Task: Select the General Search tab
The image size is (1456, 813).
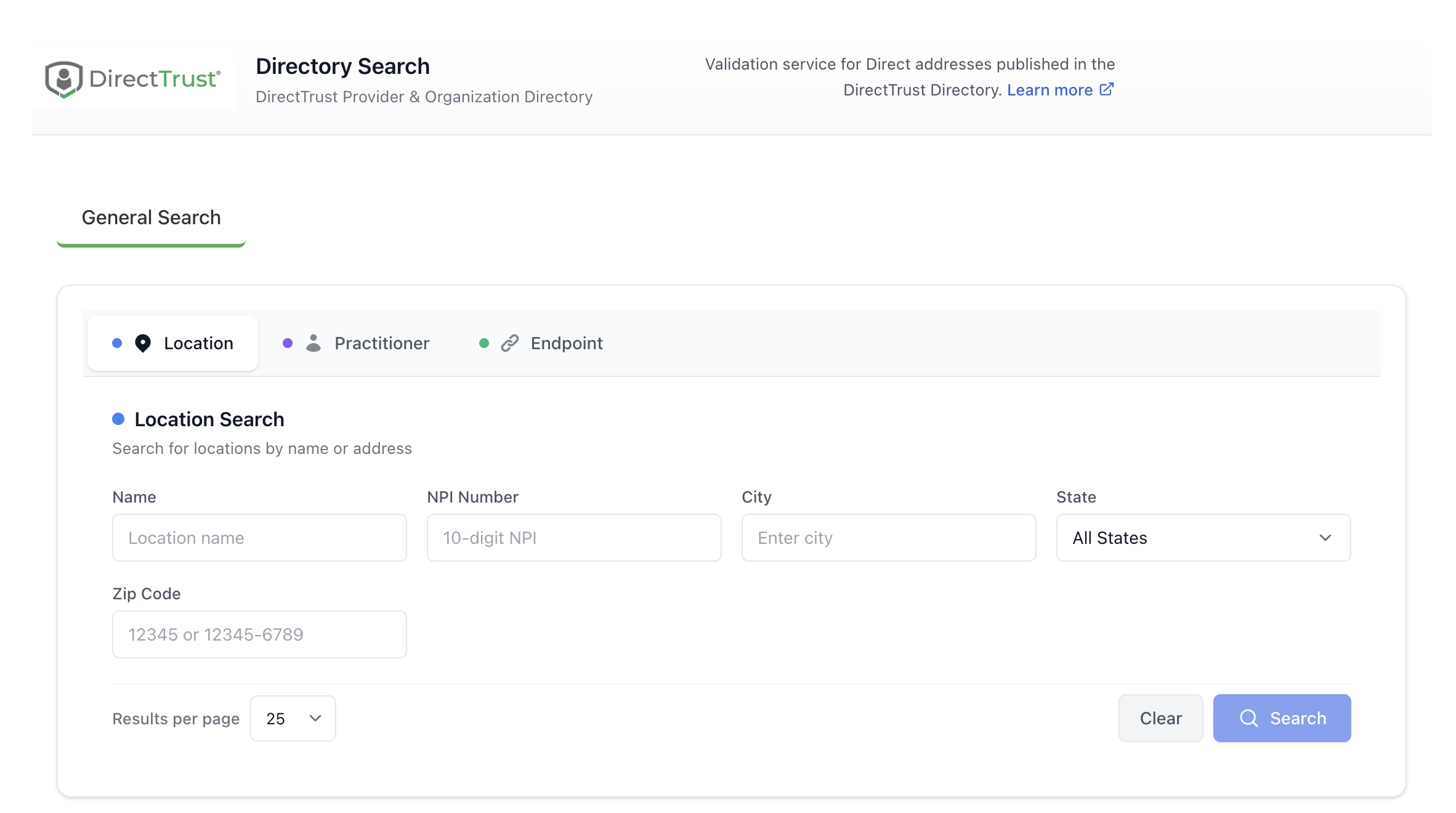Action: 151,217
